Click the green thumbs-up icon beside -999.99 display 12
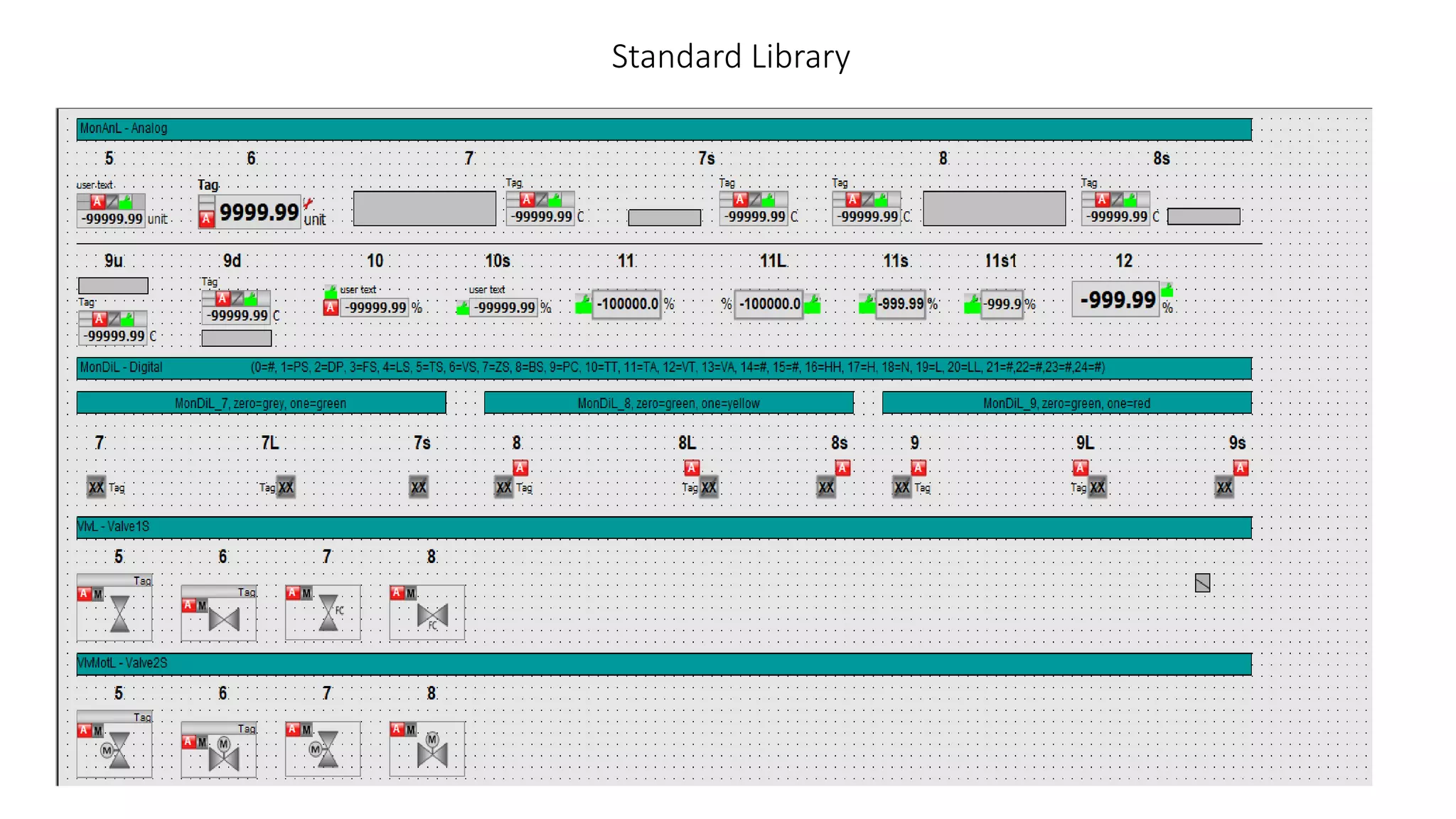1456x819 pixels. point(1167,290)
